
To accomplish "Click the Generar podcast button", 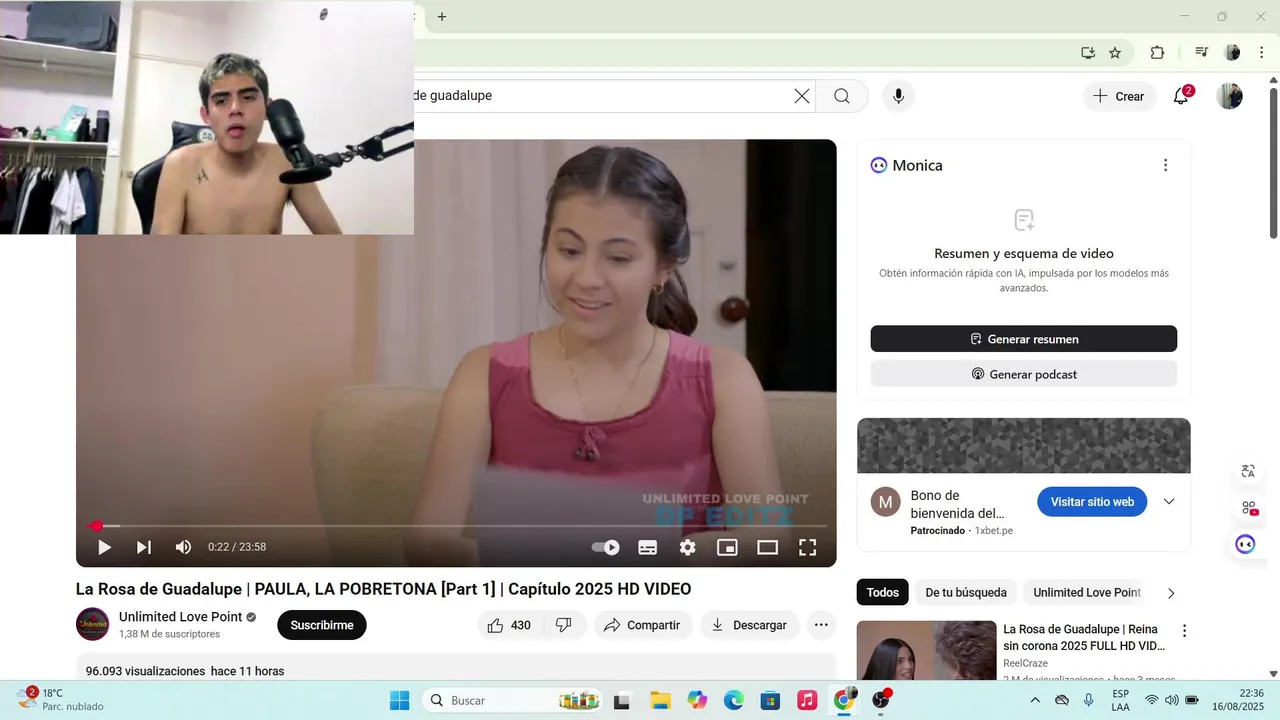I will 1023,374.
